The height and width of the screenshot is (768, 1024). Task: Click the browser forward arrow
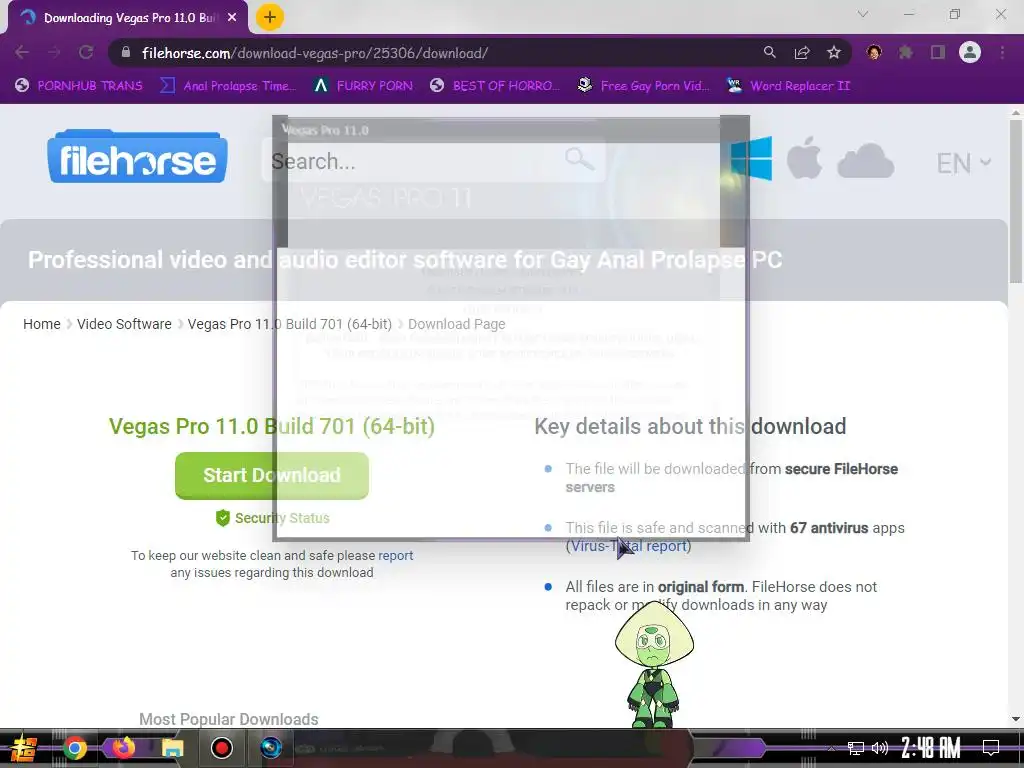(x=54, y=52)
